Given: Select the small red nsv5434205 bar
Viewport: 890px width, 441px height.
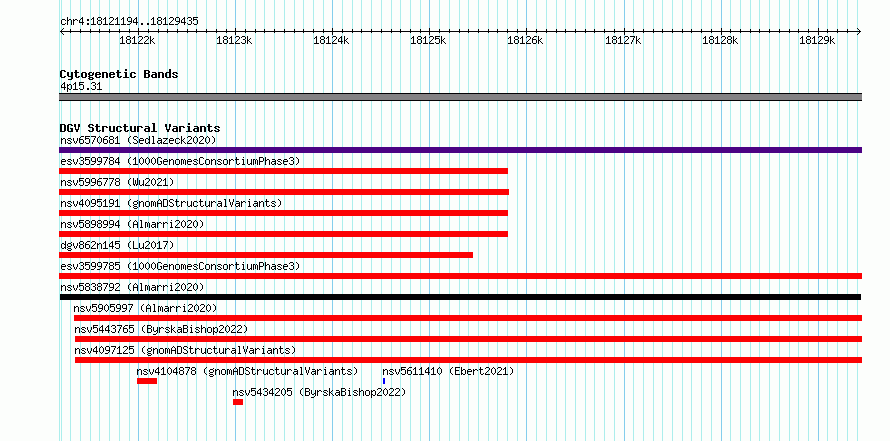Looking at the screenshot, I should (x=238, y=402).
